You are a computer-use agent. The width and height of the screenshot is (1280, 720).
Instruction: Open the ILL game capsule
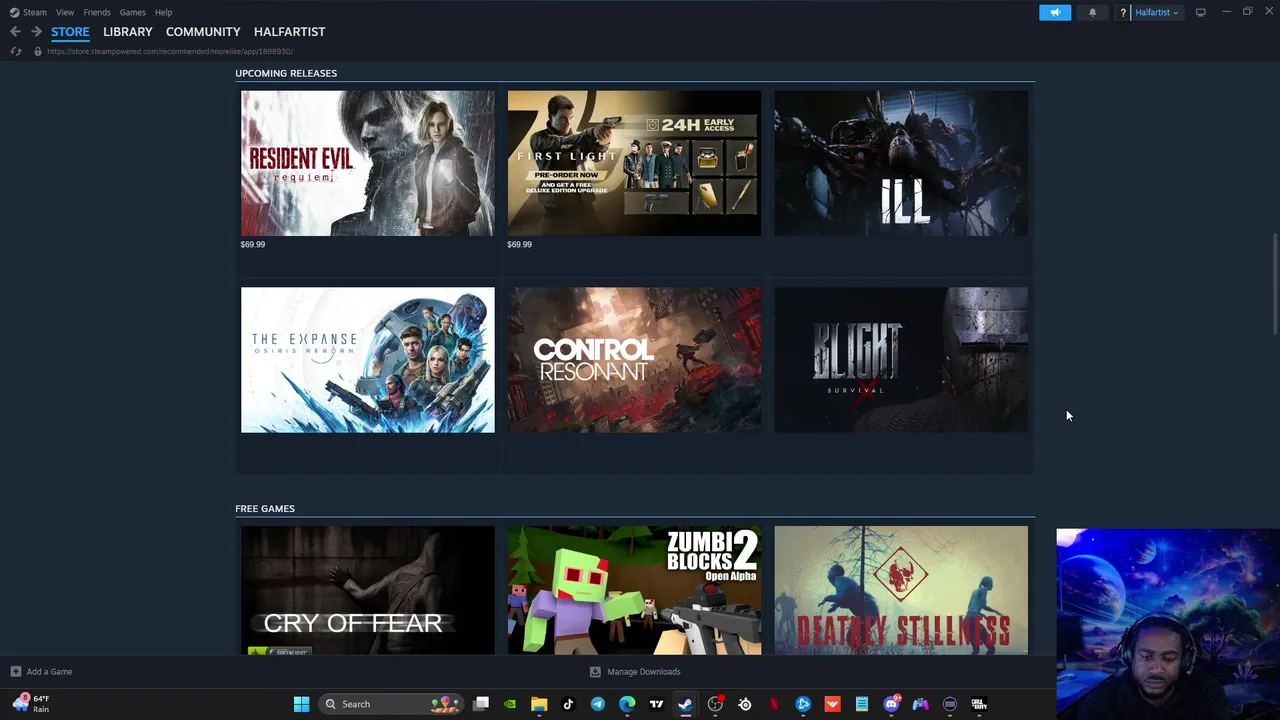pos(901,163)
